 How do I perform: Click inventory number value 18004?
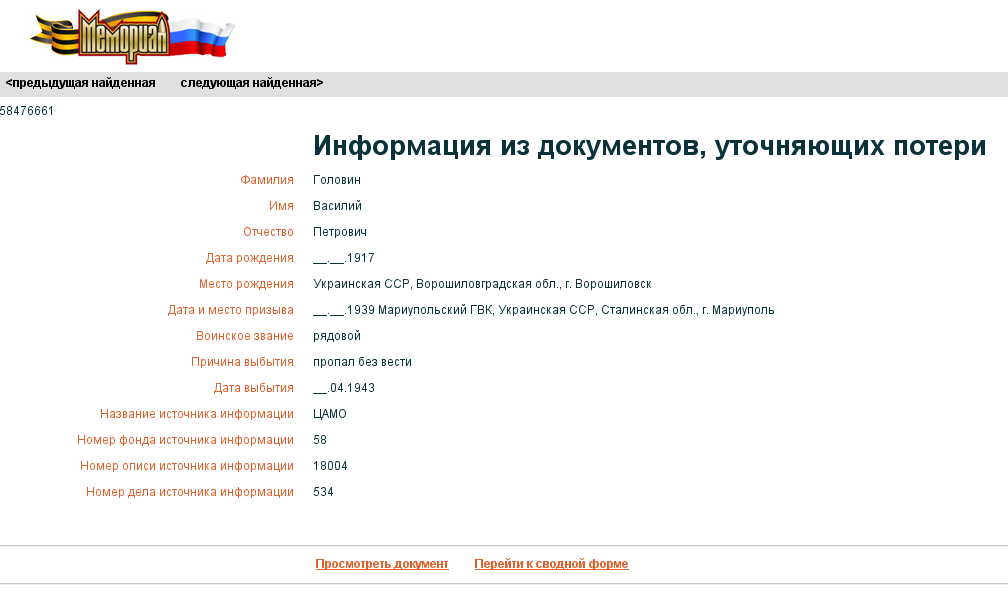(x=330, y=466)
